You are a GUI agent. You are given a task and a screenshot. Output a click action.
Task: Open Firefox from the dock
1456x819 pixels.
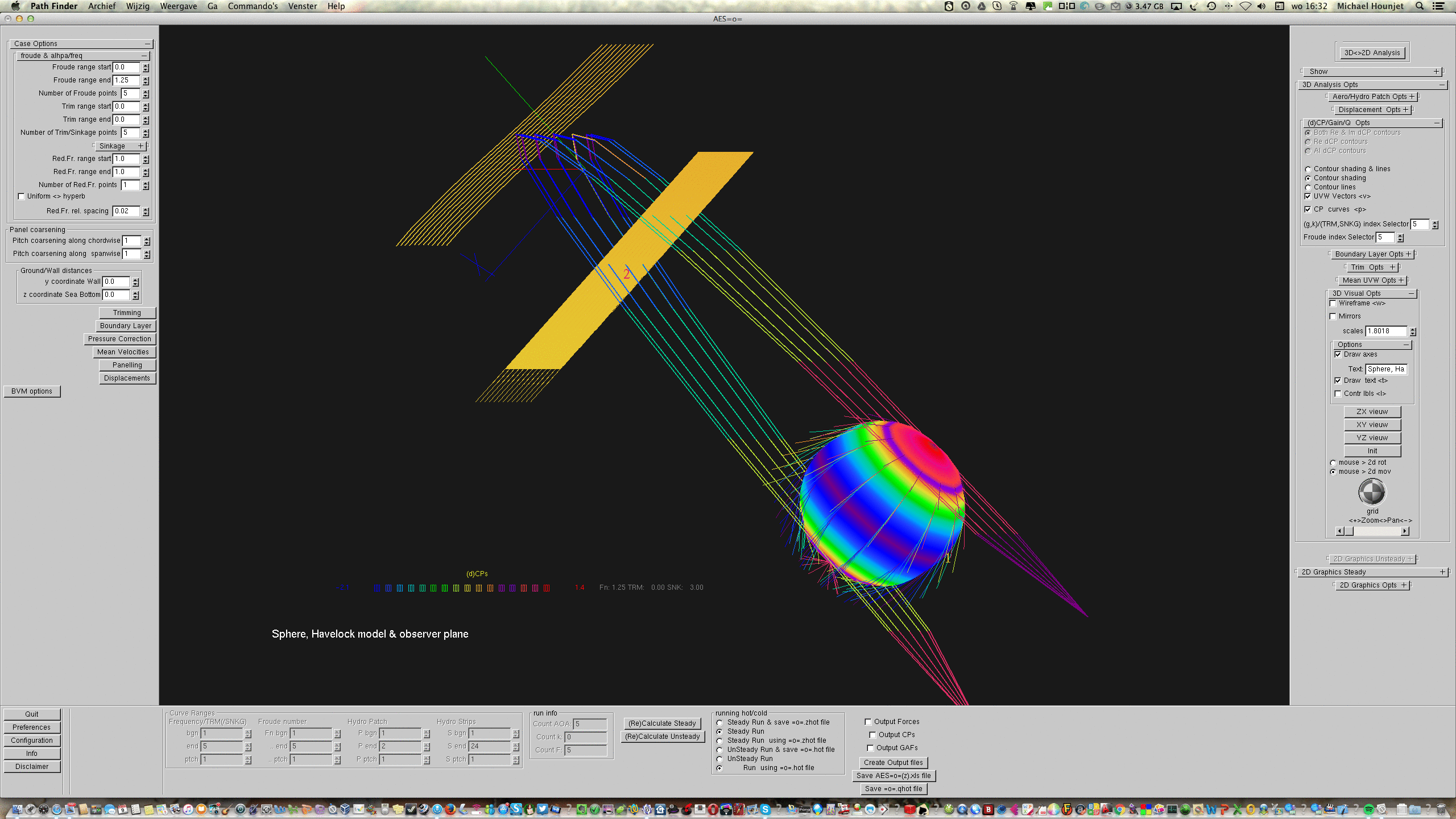point(450,809)
